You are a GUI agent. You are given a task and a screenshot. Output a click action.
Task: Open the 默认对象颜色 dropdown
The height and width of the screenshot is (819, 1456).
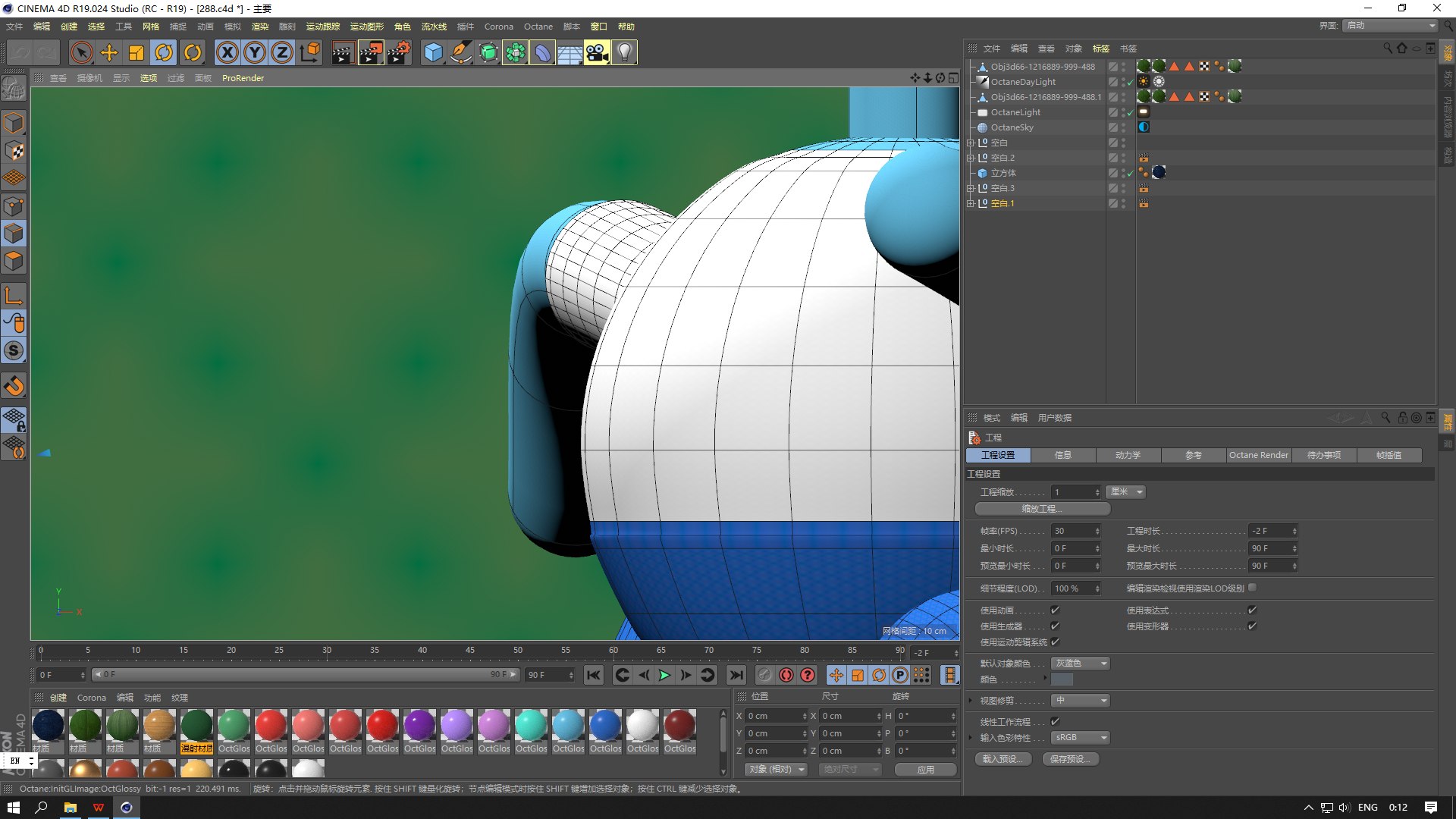point(1080,664)
